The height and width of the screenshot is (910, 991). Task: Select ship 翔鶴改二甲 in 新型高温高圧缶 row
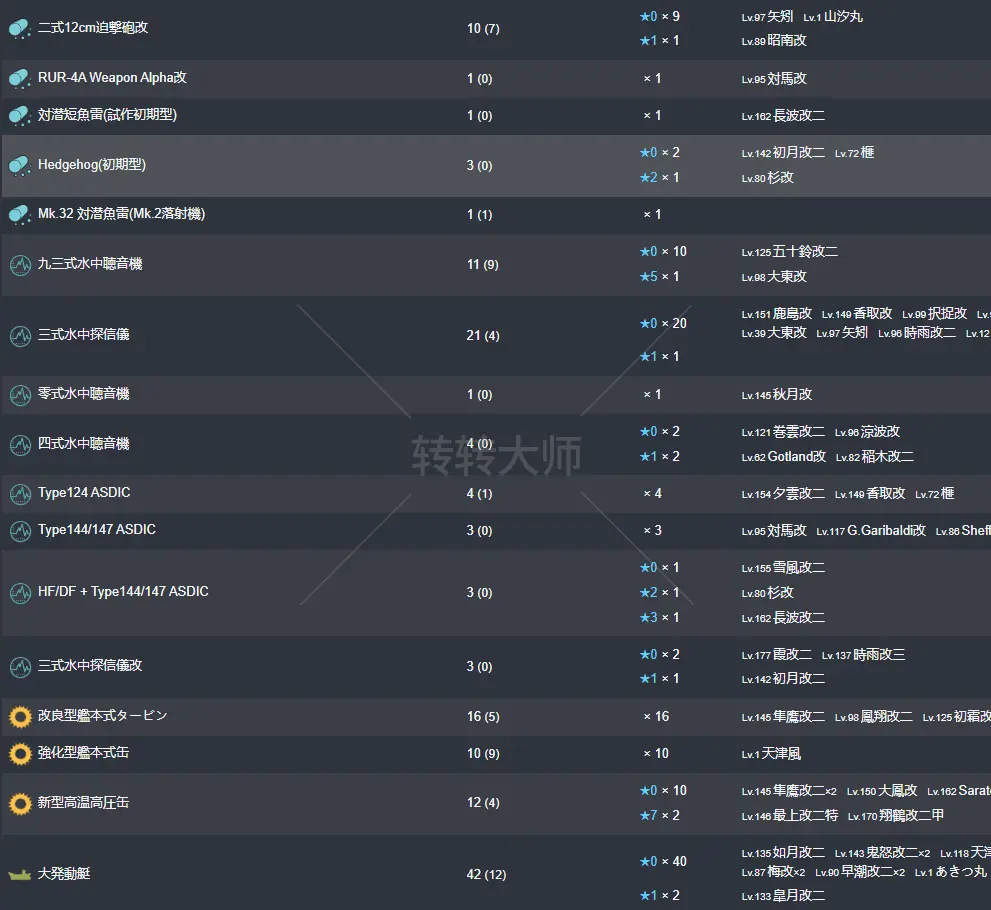910,816
